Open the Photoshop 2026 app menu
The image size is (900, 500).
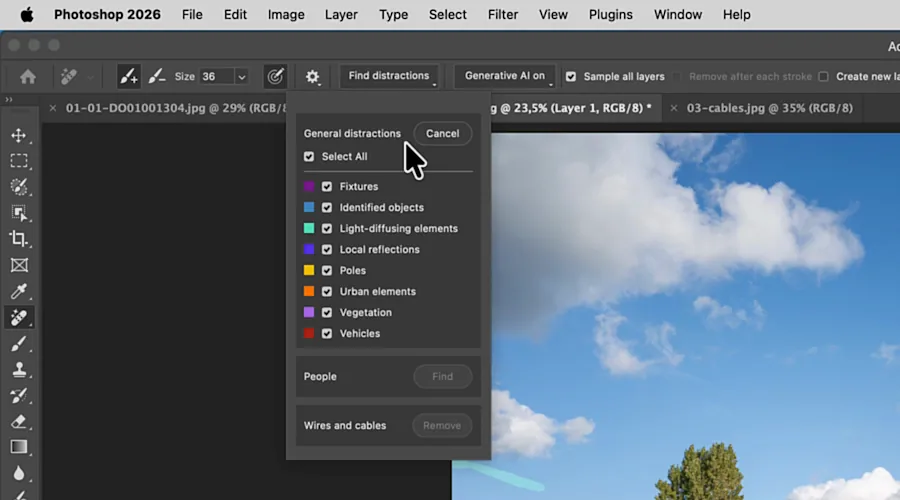[107, 15]
